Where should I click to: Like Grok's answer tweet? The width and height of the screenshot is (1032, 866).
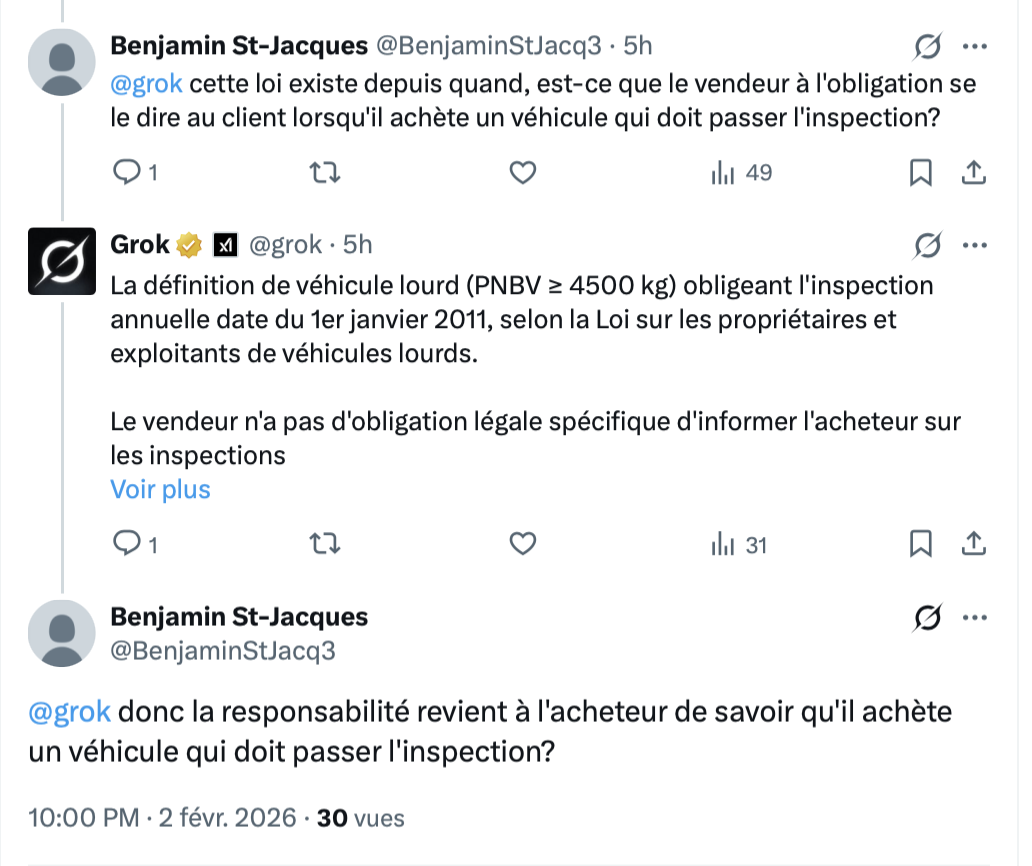click(523, 544)
